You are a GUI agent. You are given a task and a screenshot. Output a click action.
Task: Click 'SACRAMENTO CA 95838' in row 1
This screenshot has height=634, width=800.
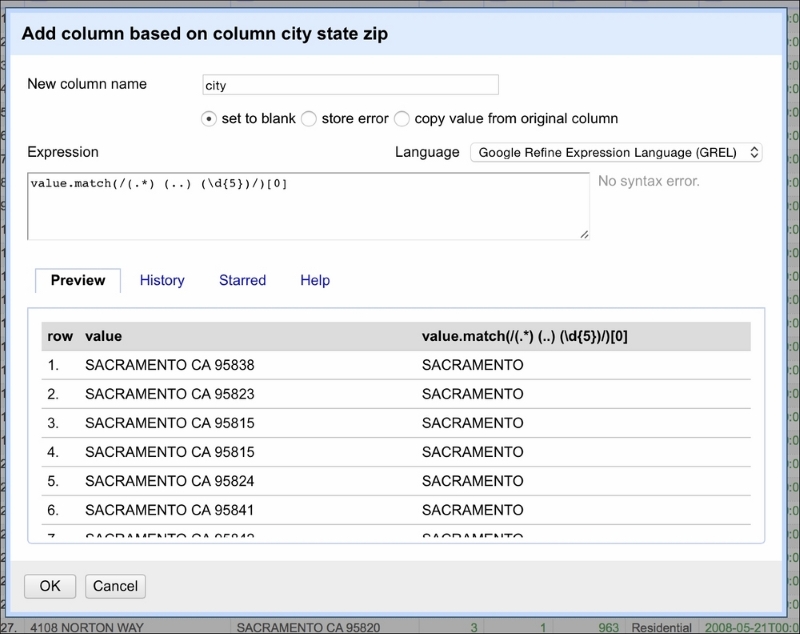click(169, 365)
